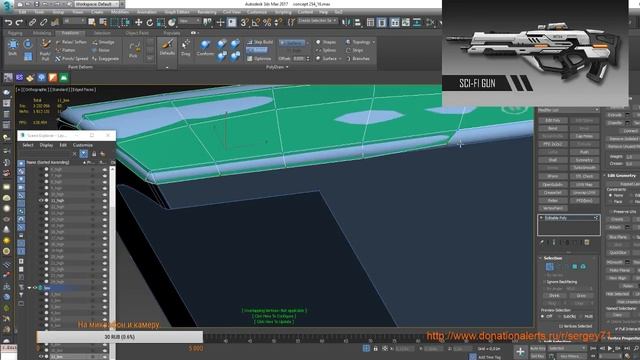Viewport: 640px width, 360px height.
Task: Collapse the Selection rollout
Action: [540, 258]
